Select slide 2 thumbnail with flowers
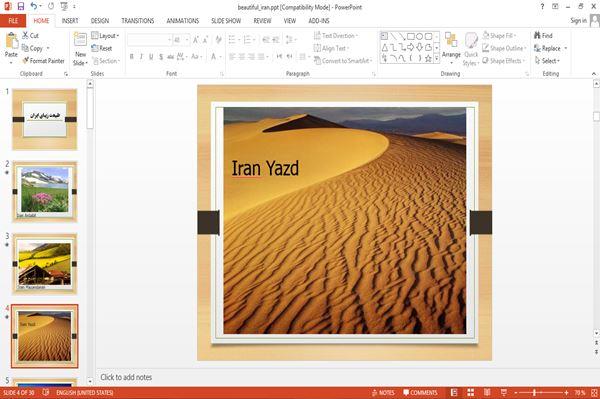The image size is (600, 399). point(45,191)
